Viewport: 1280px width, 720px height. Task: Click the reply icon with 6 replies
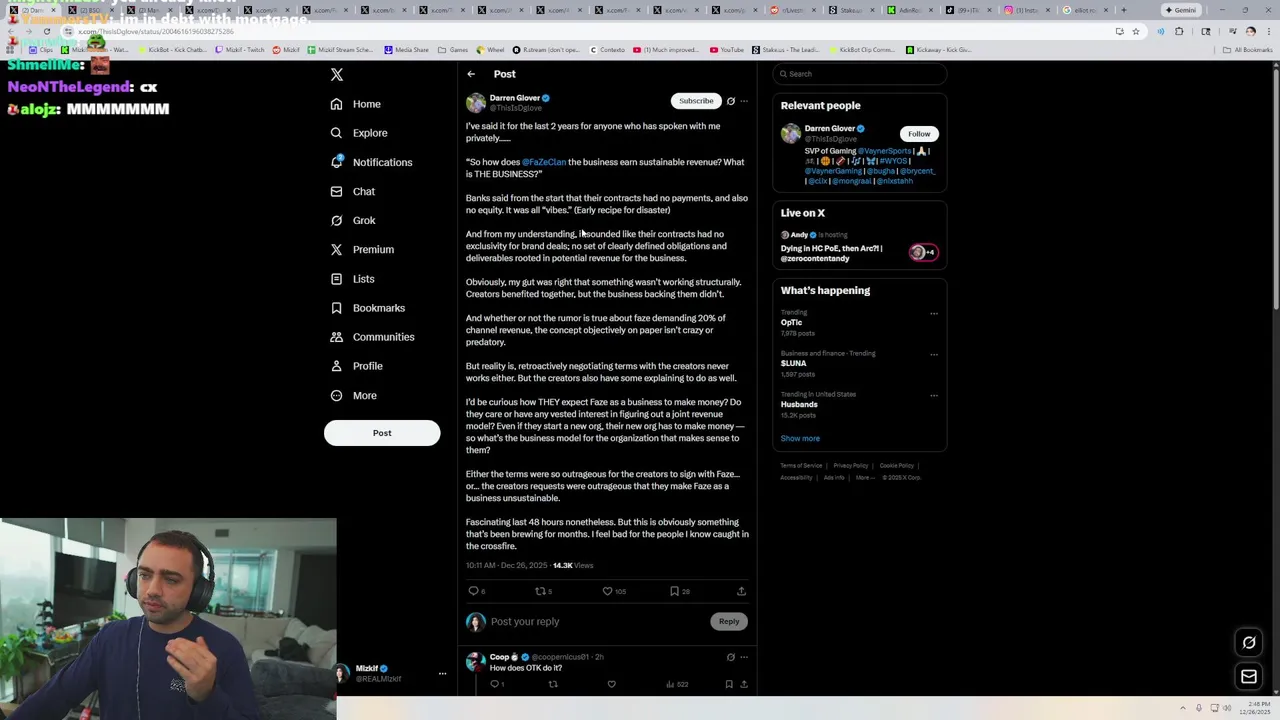click(477, 591)
